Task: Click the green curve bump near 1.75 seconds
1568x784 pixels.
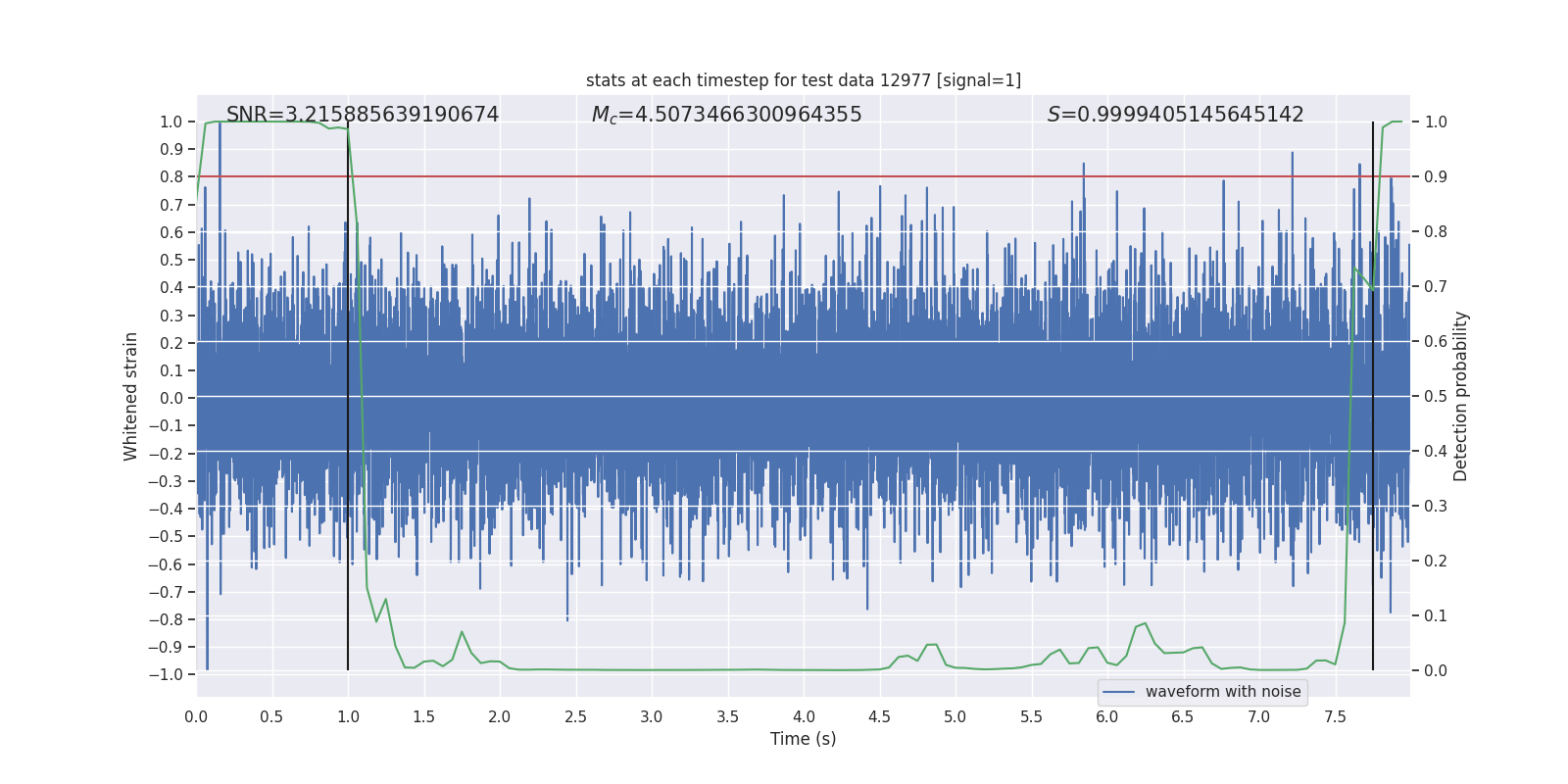Action: coord(462,632)
